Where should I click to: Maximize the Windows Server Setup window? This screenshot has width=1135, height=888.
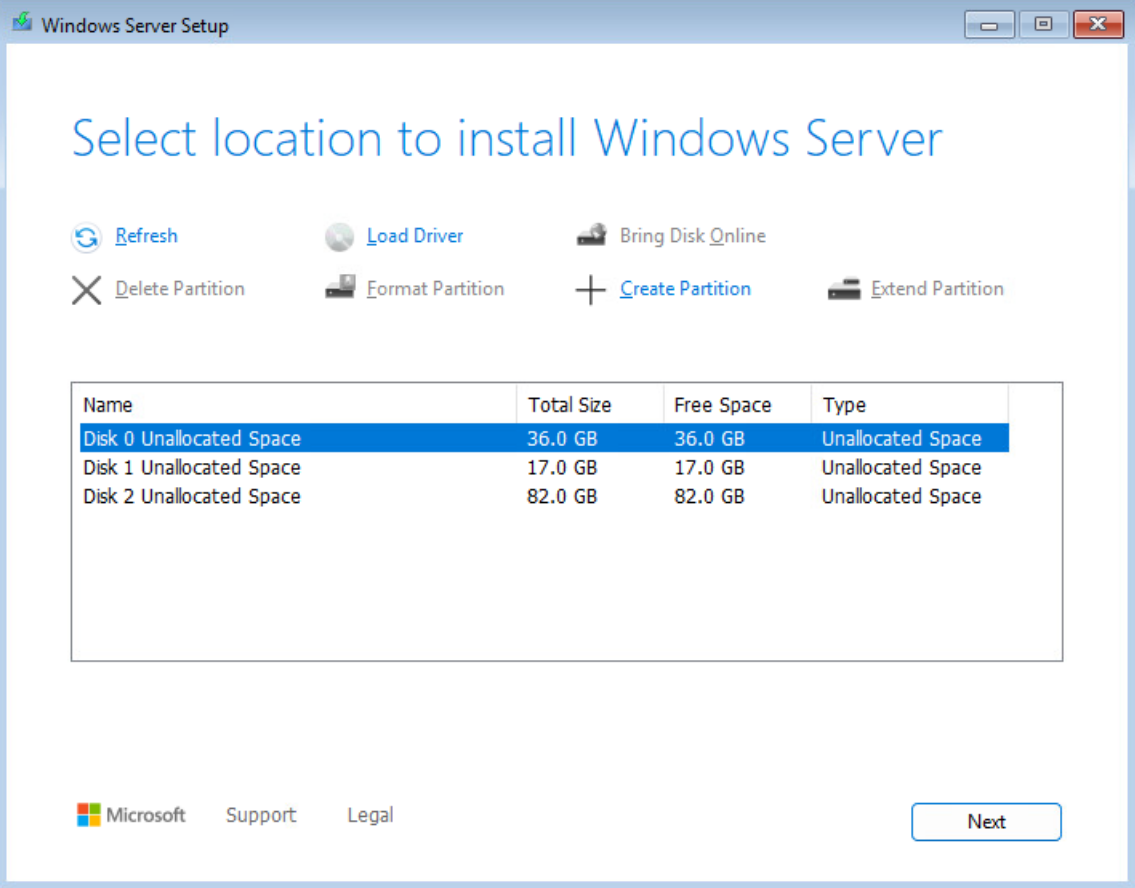tap(1043, 25)
